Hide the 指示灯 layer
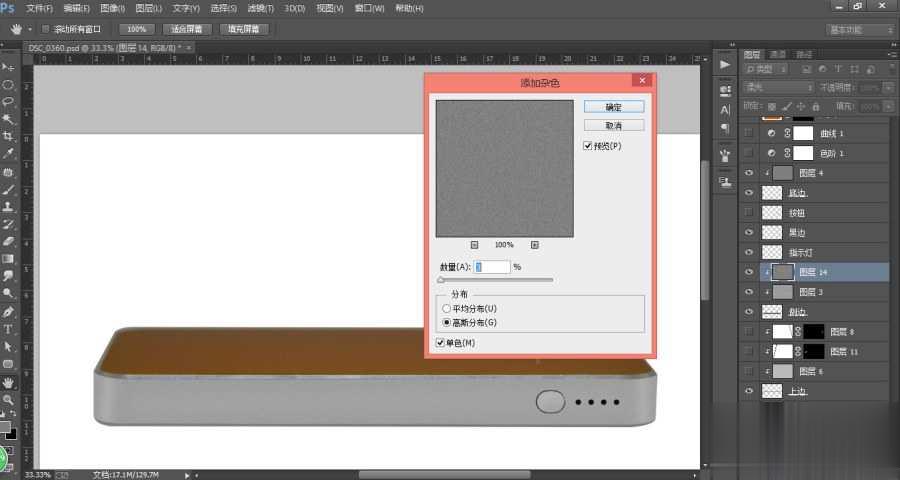Screen dimensions: 900x480 (x=748, y=252)
